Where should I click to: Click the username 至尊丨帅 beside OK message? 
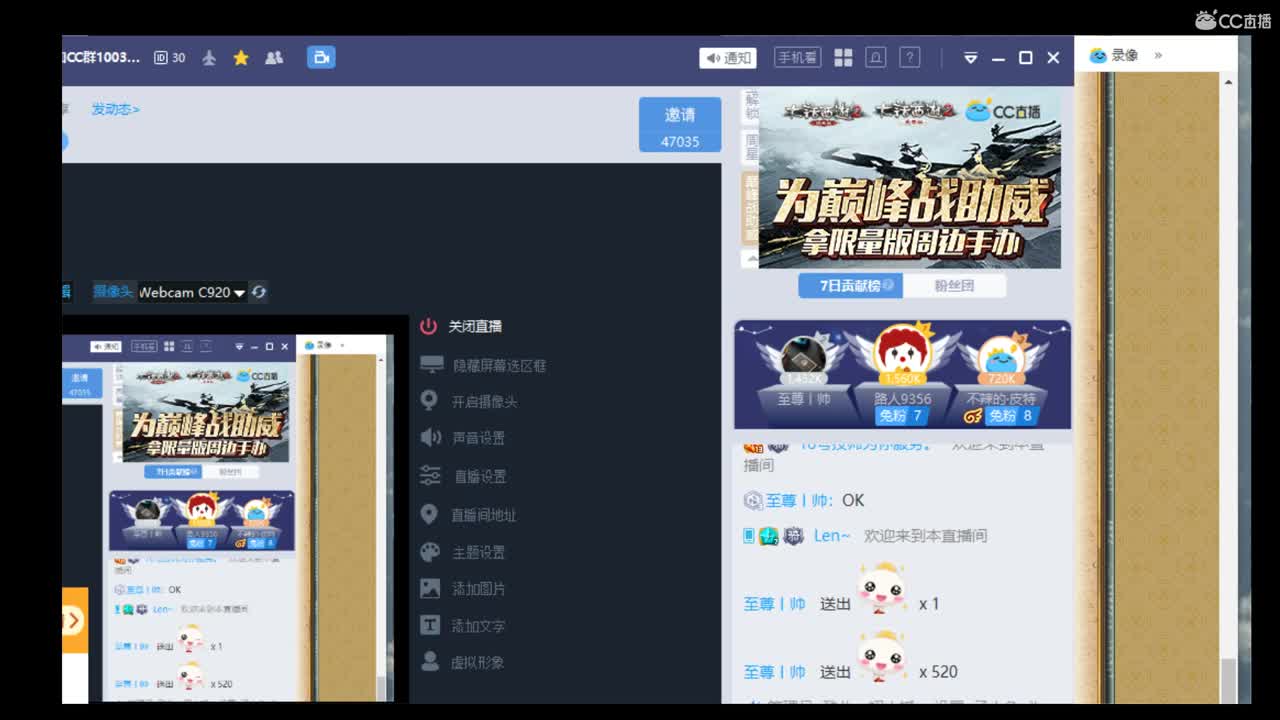coord(801,500)
